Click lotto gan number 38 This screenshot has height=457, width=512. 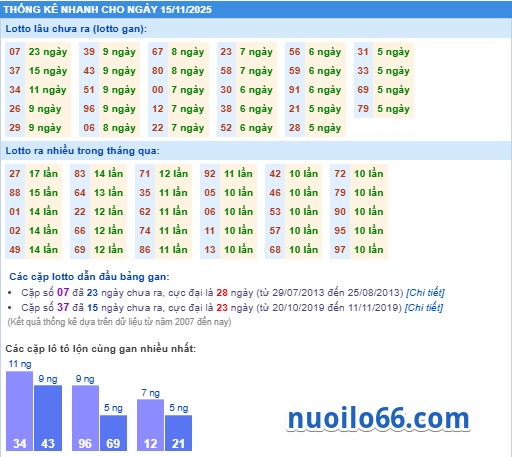pyautogui.click(x=226, y=109)
